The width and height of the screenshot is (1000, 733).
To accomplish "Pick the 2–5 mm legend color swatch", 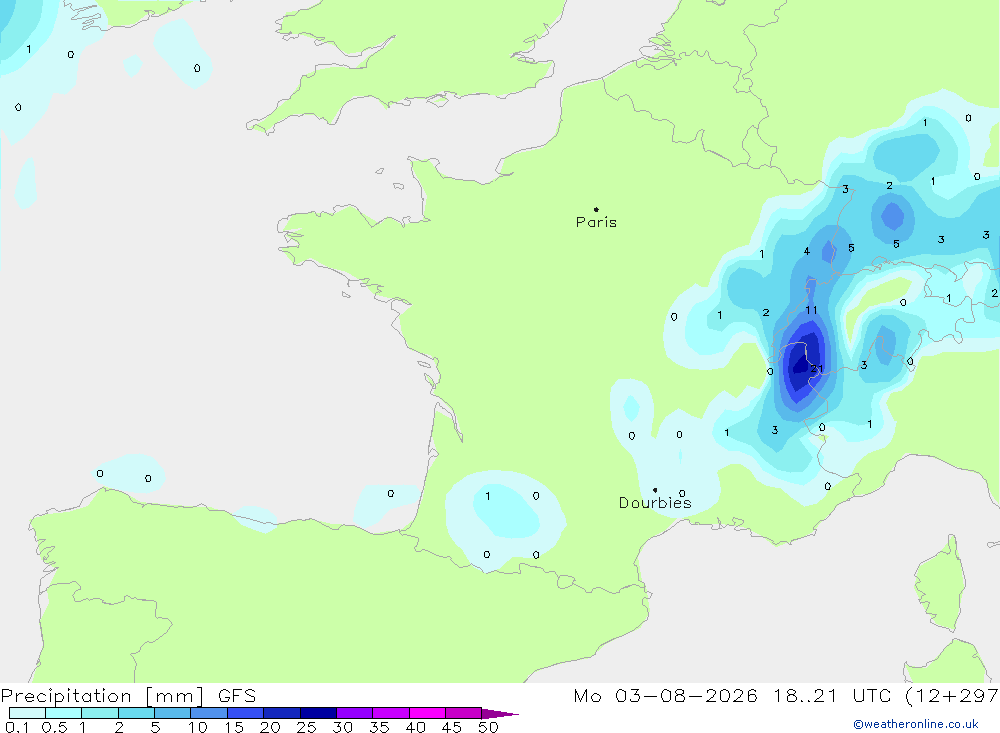I will [x=136, y=713].
